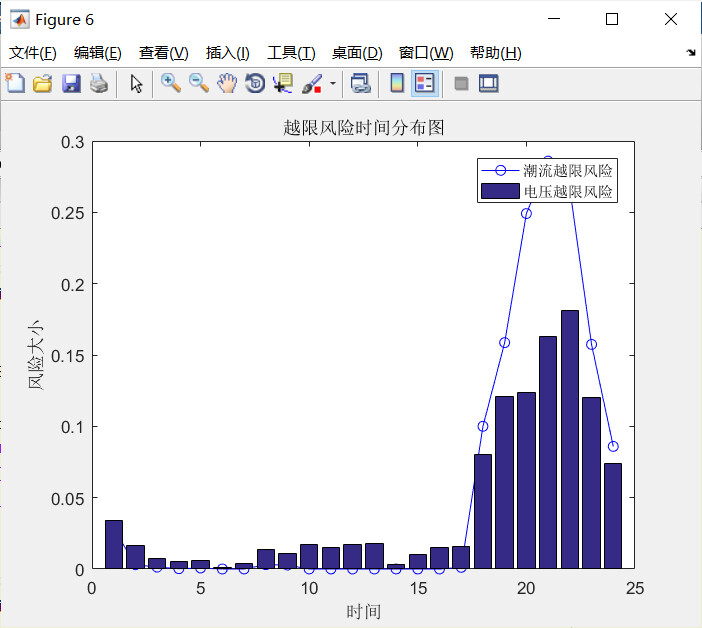Open the 编辑(E) menu
The image size is (702, 628).
tap(98, 53)
